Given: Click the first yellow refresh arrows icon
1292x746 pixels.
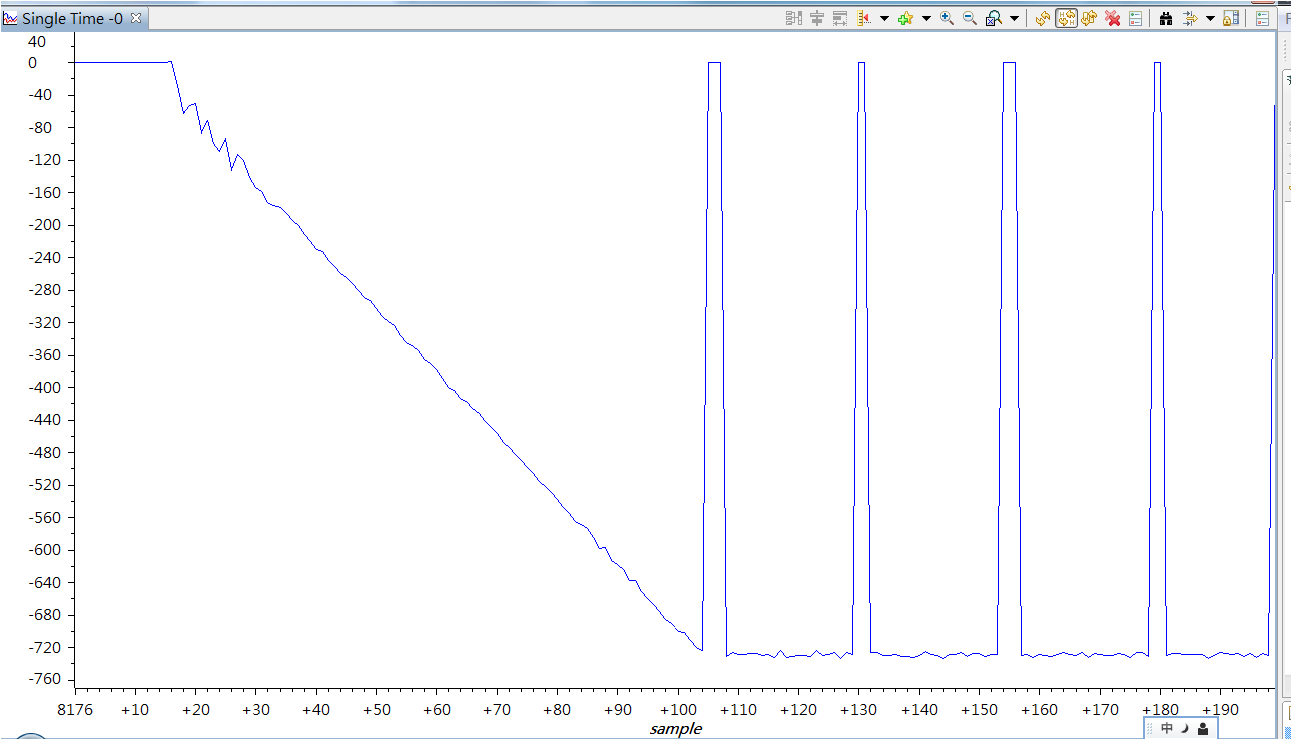Looking at the screenshot, I should click(1043, 18).
